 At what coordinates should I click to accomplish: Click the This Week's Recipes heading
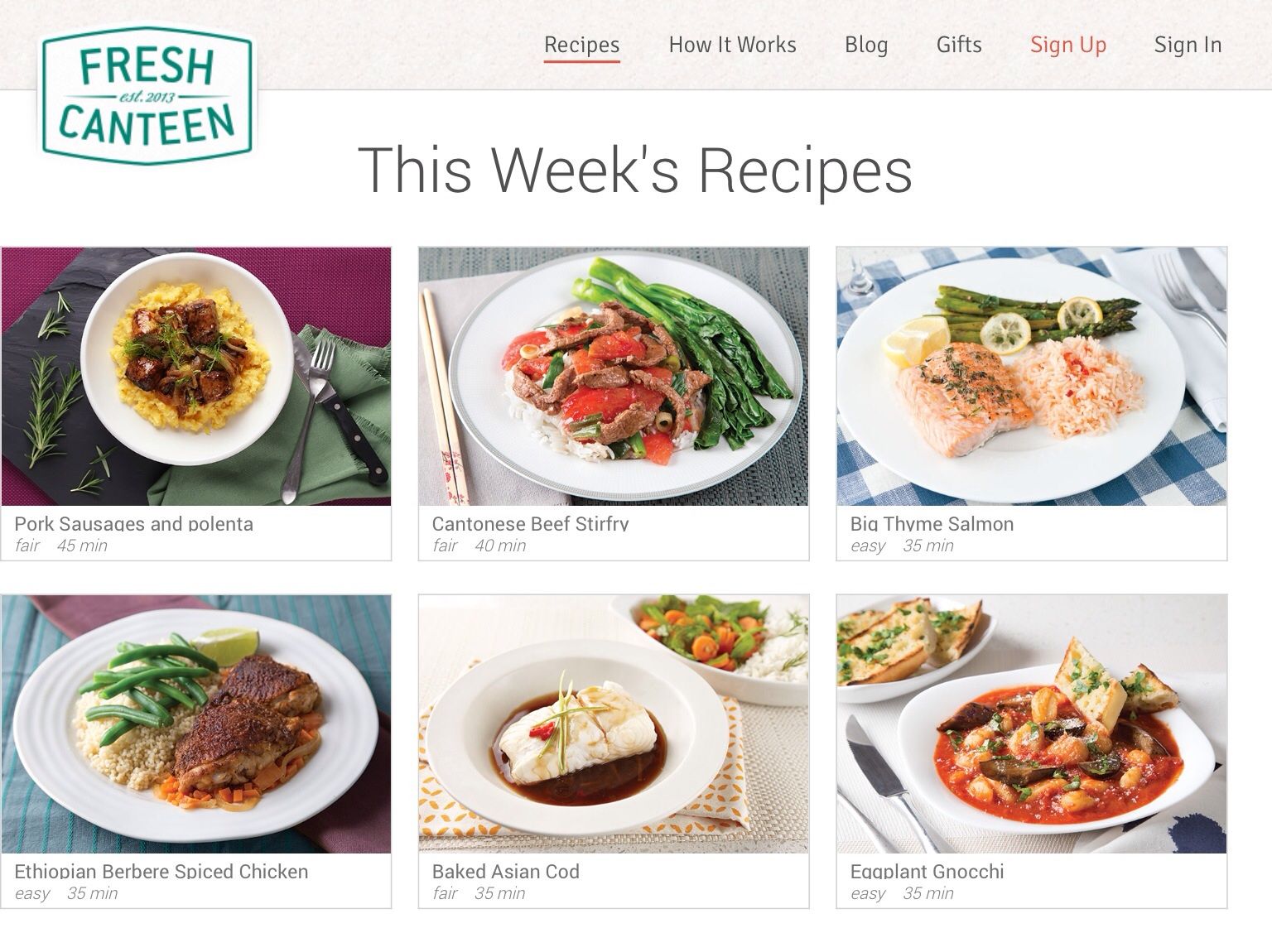(x=635, y=170)
